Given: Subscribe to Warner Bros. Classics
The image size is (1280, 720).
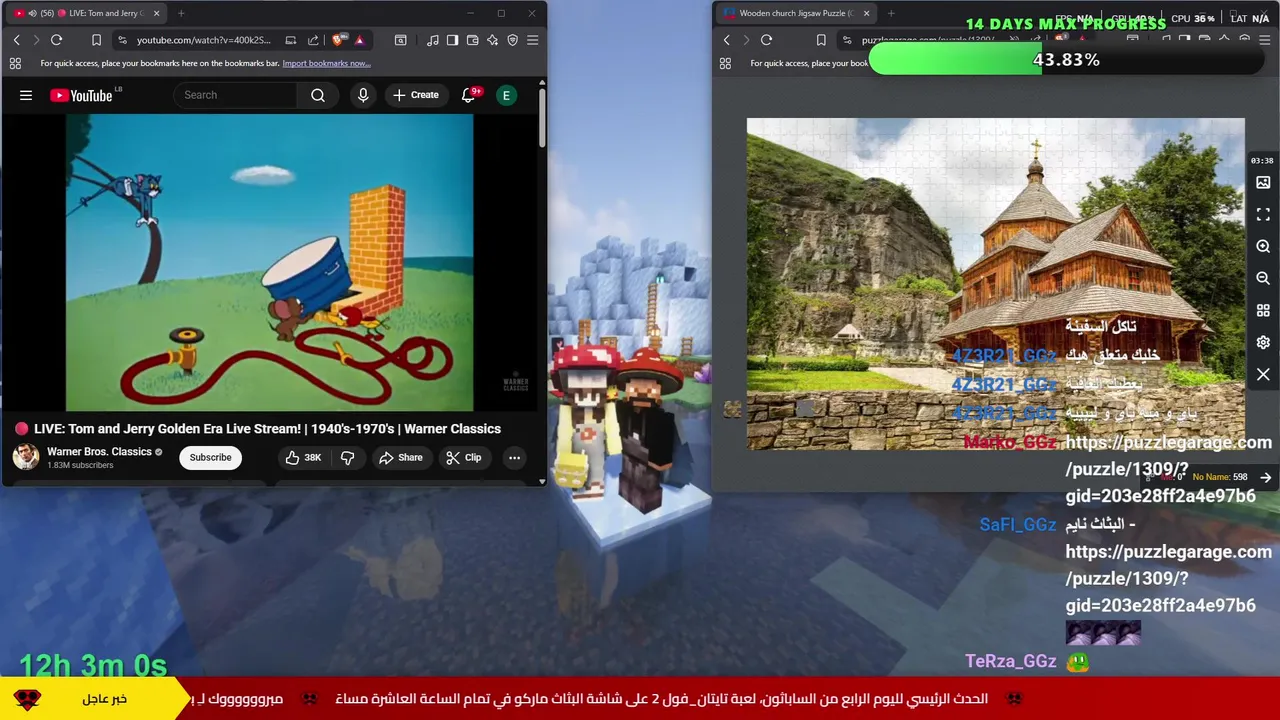Looking at the screenshot, I should click(210, 457).
